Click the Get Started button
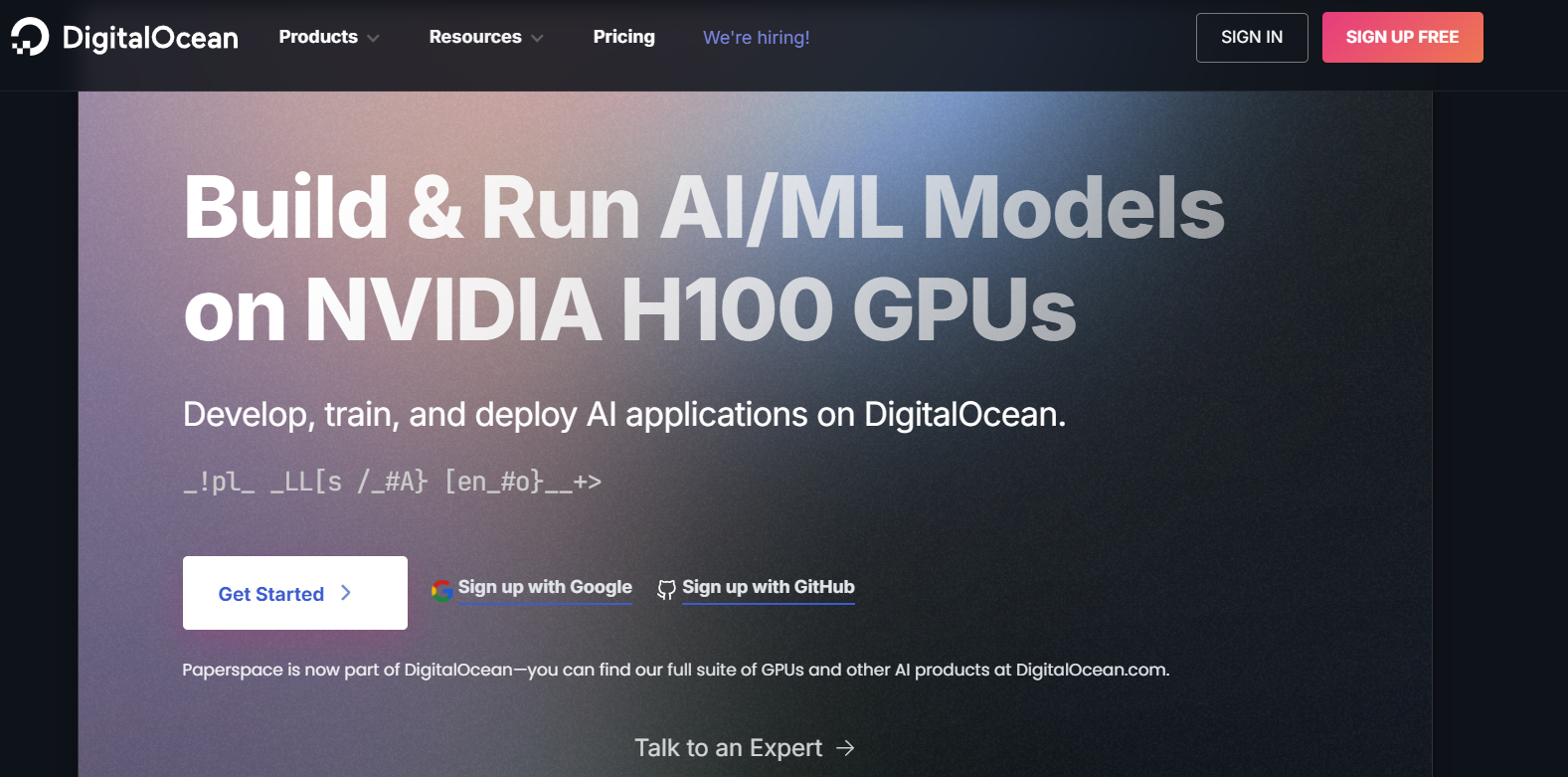This screenshot has height=777, width=1568. click(295, 593)
